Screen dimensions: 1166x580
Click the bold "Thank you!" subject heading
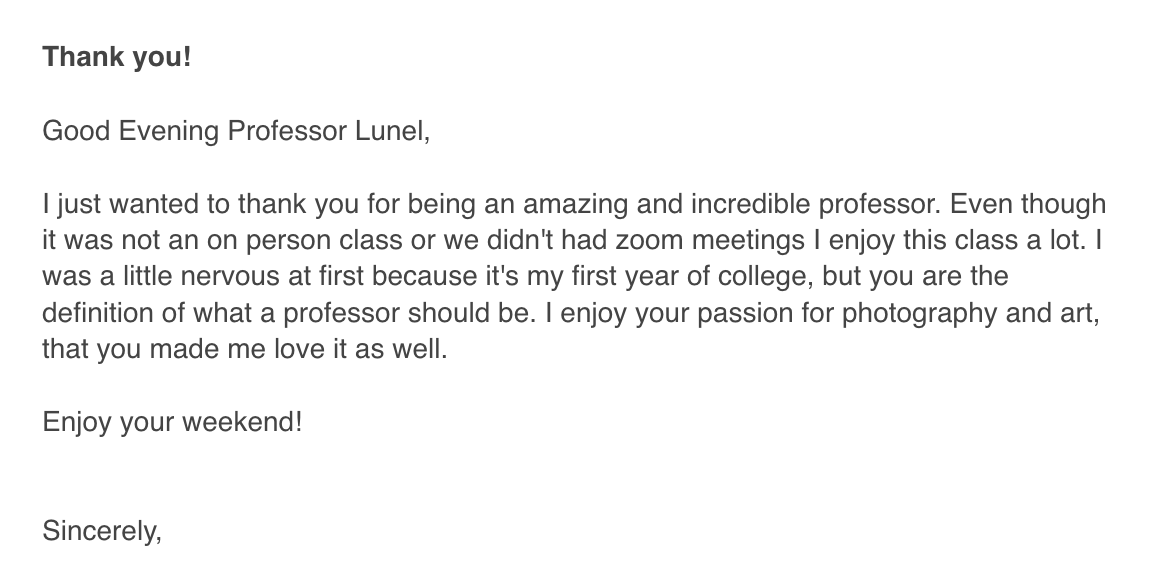[x=116, y=57]
